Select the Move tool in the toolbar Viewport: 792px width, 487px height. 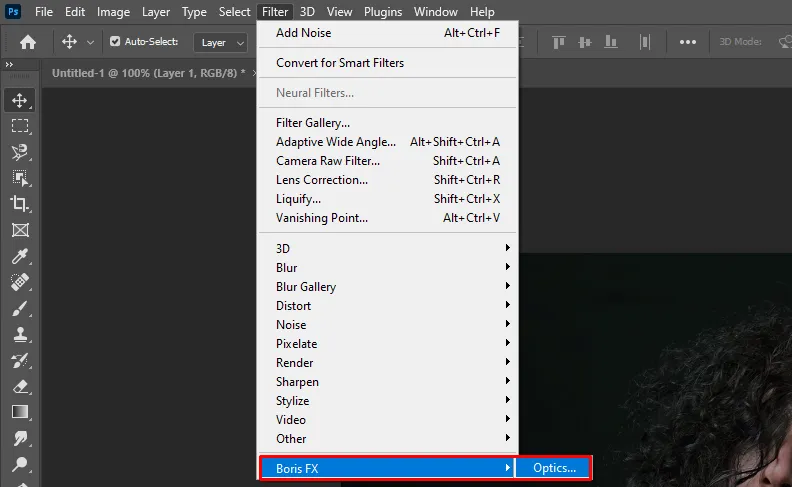[19, 100]
